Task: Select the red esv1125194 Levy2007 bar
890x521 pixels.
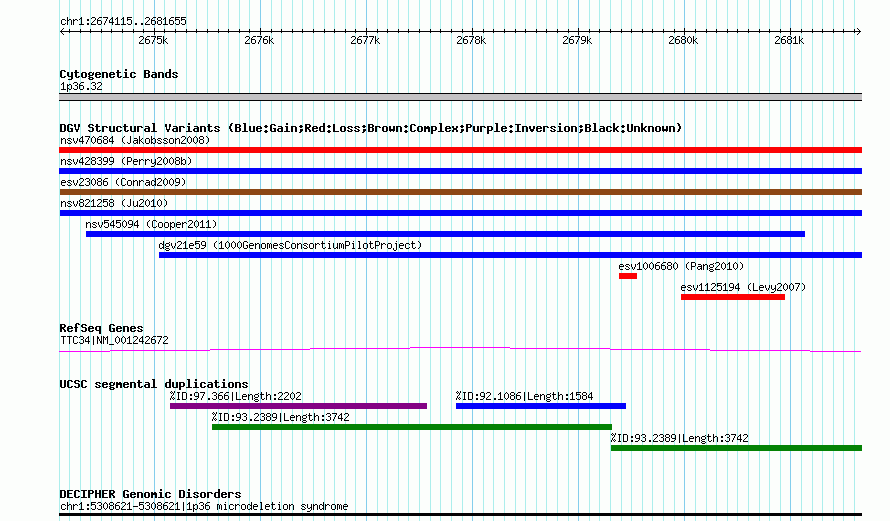Action: click(733, 297)
